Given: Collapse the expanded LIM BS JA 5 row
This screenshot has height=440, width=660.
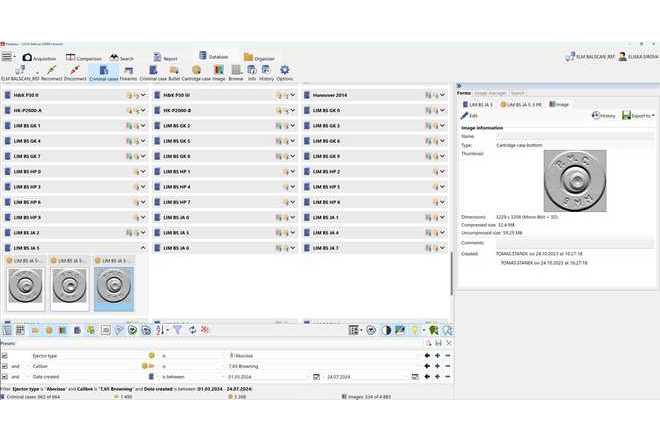Looking at the screenshot, I should (x=143, y=248).
